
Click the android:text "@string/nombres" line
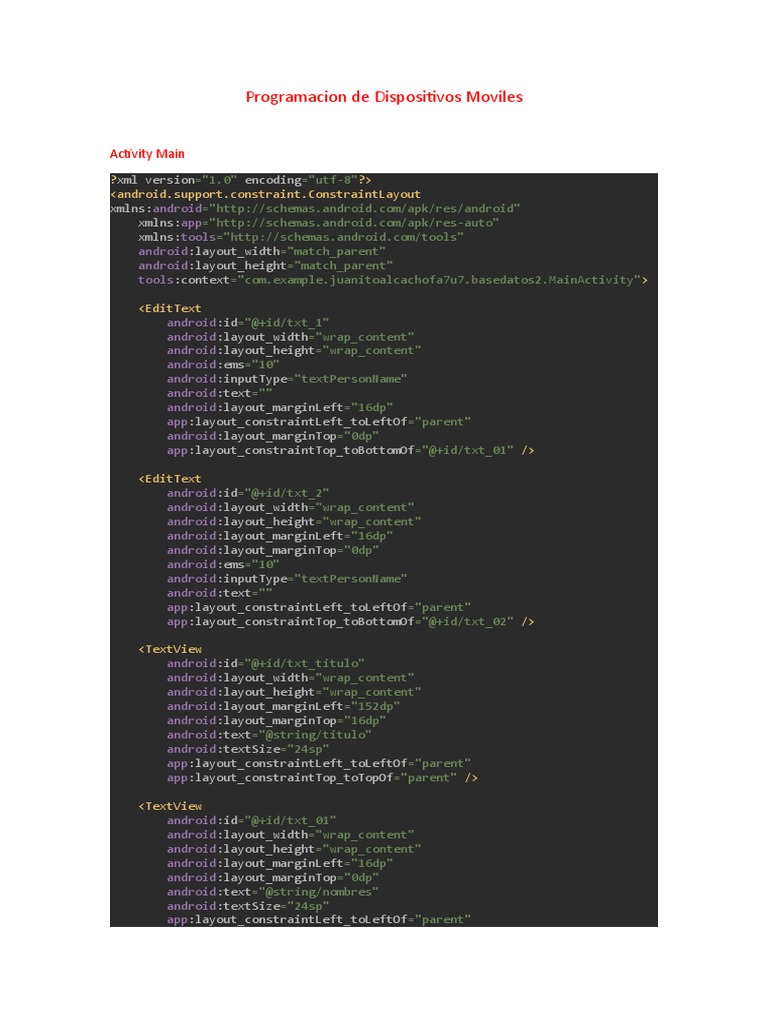(273, 891)
